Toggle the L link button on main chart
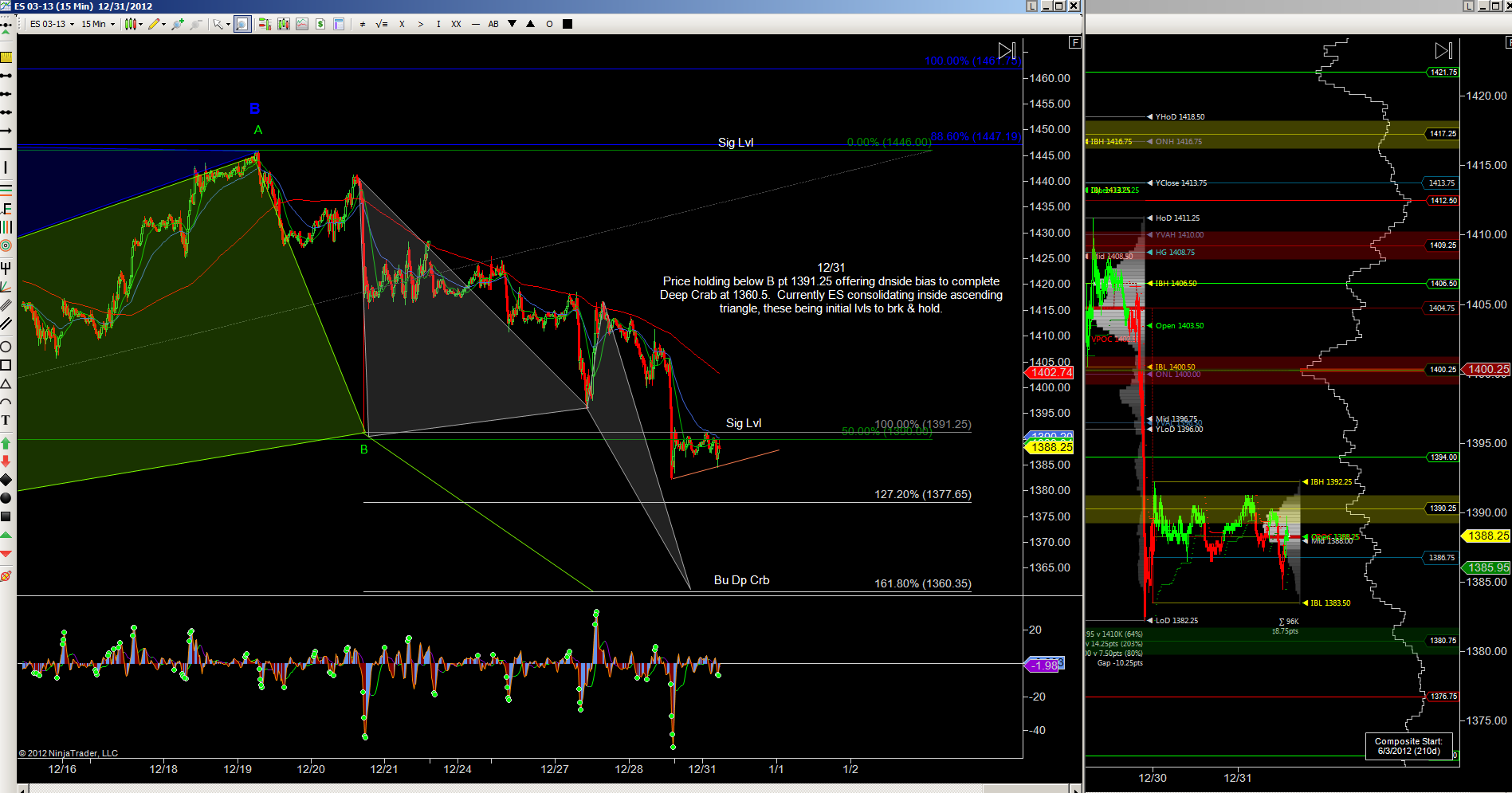Viewport: 1512px width, 793px height. coord(1031,6)
